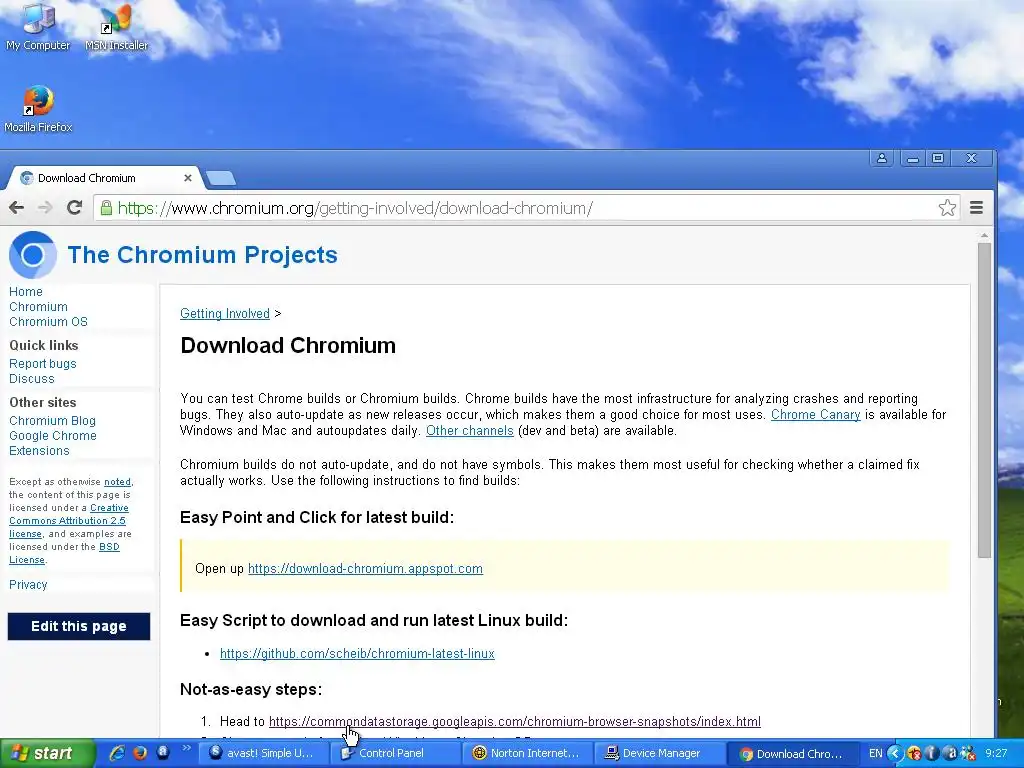The height and width of the screenshot is (768, 1024).
Task: Switch to avast! Simple U... taskbar window
Action: point(264,753)
